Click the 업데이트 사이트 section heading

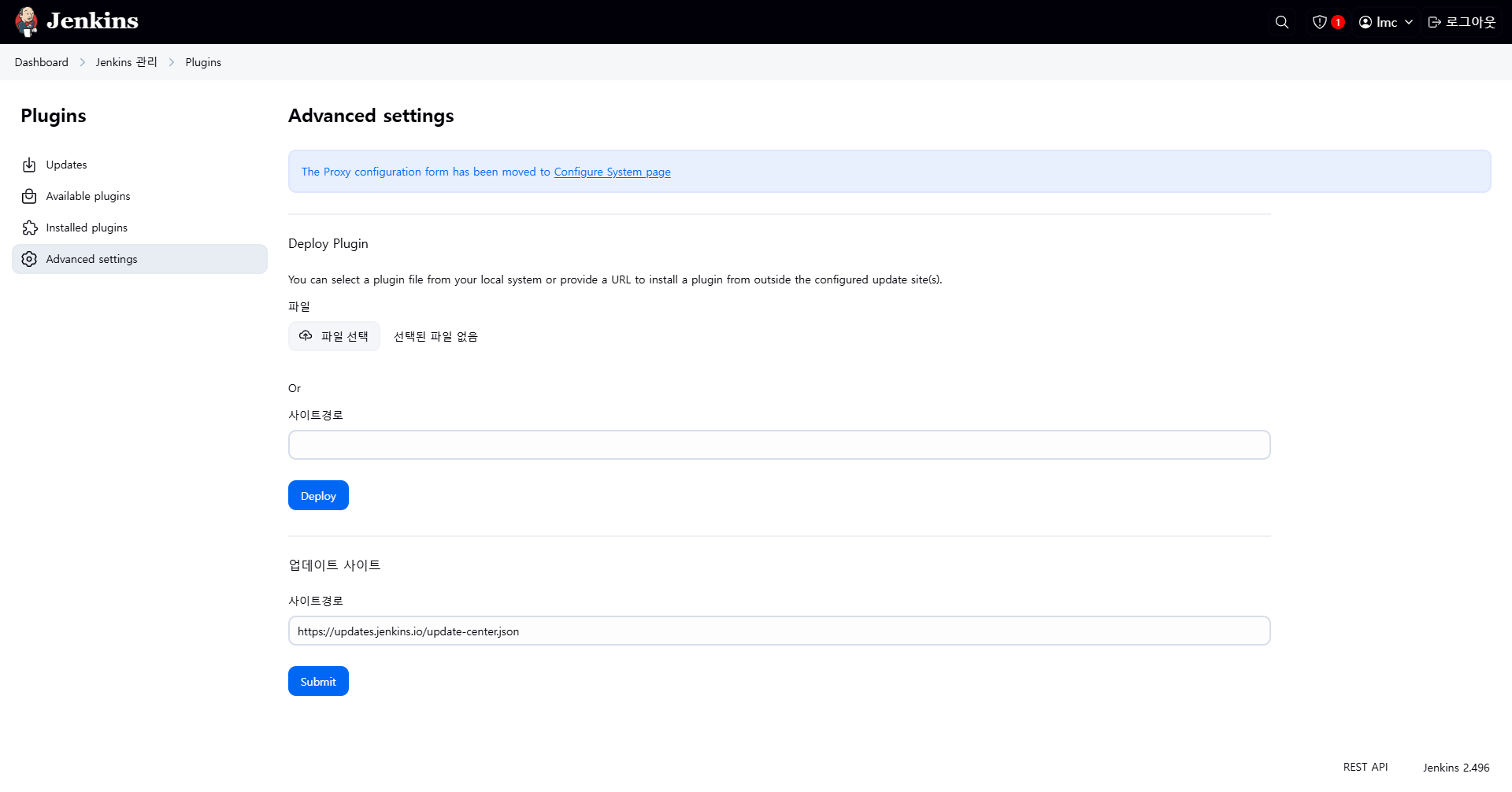(x=334, y=564)
